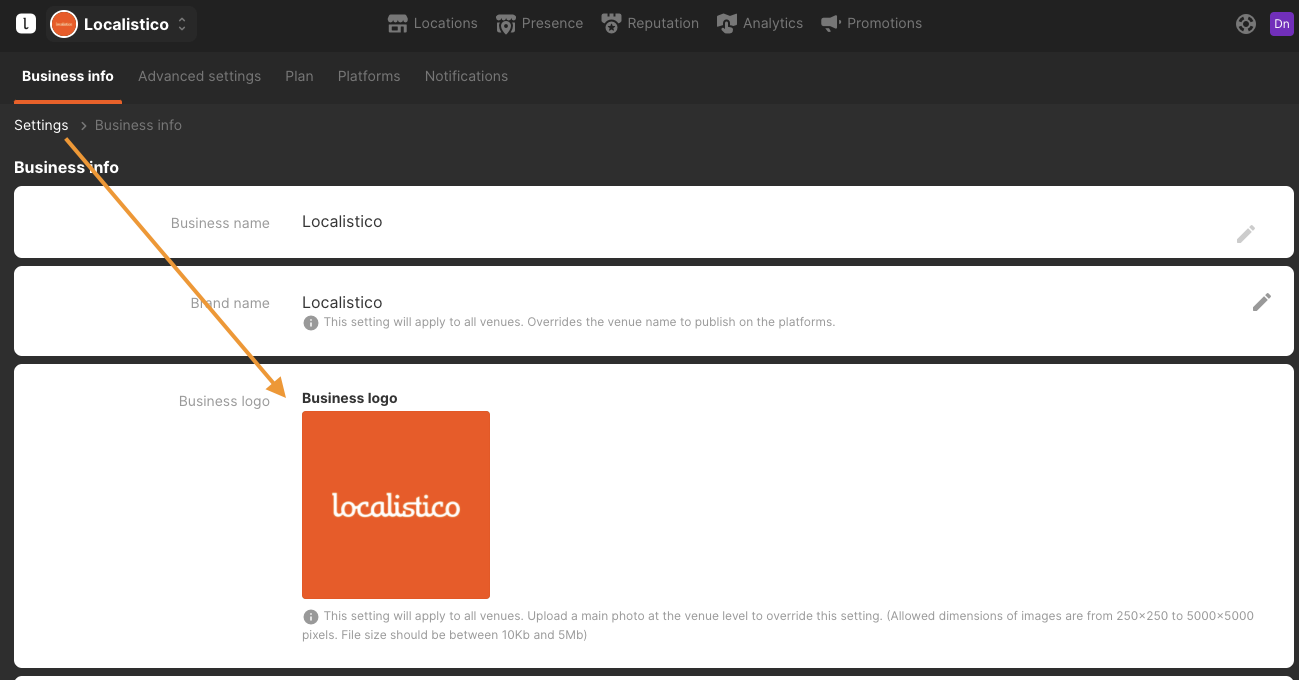This screenshot has height=680, width=1299.
Task: Click the brand name venue override note
Action: [579, 322]
